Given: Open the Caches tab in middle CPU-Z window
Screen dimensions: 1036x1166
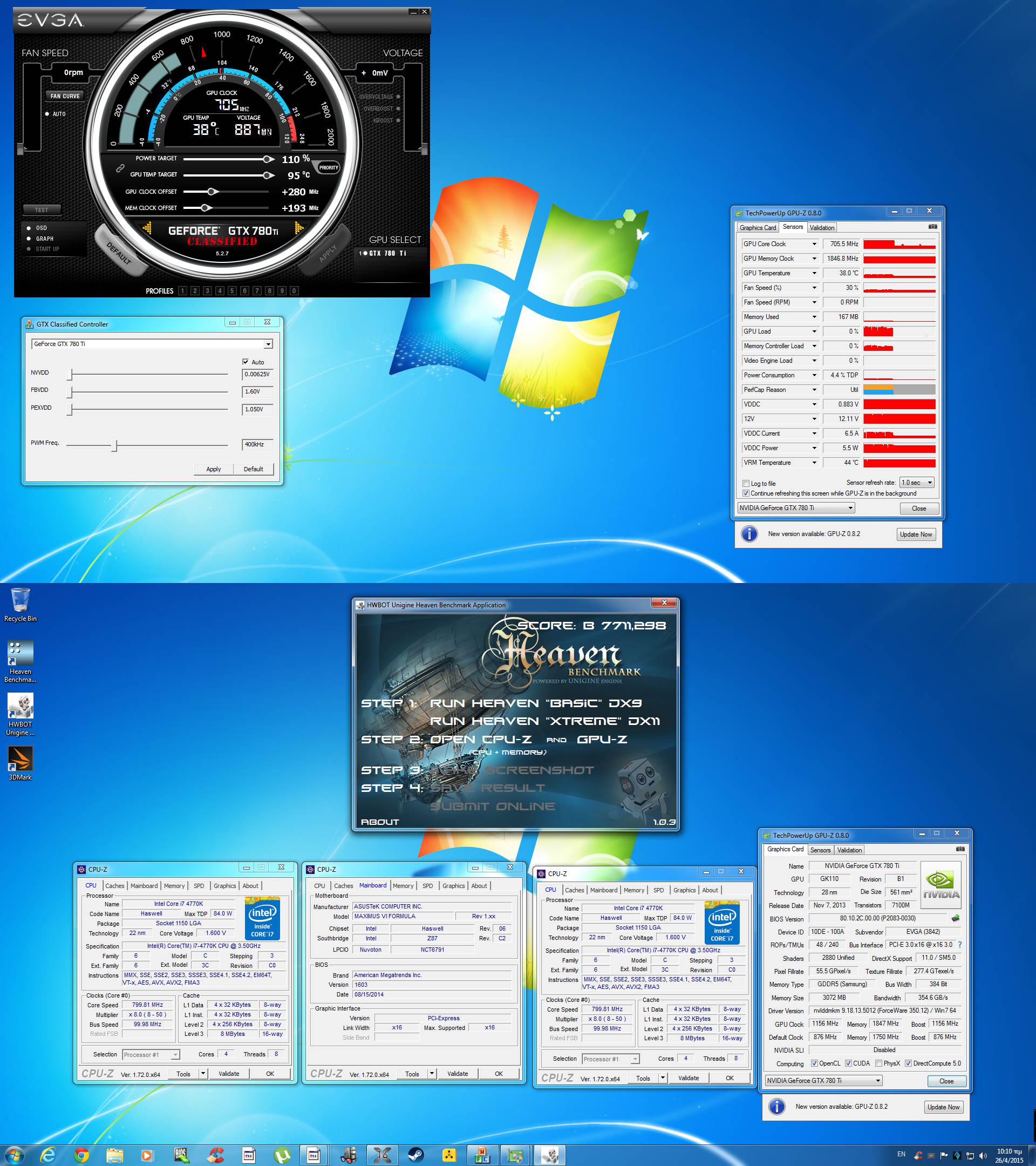Looking at the screenshot, I should tap(343, 886).
